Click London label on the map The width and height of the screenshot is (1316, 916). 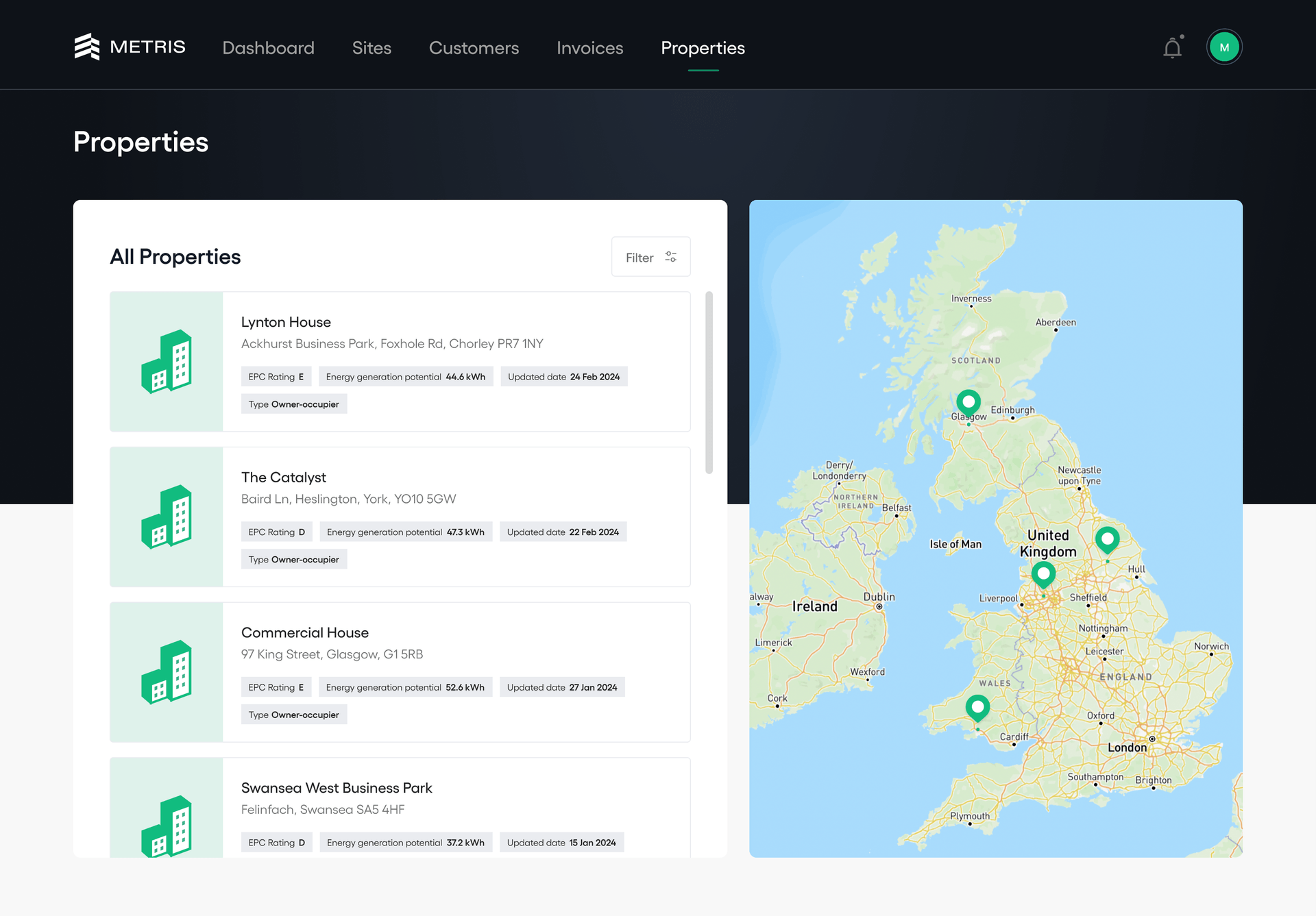pyautogui.click(x=1127, y=747)
